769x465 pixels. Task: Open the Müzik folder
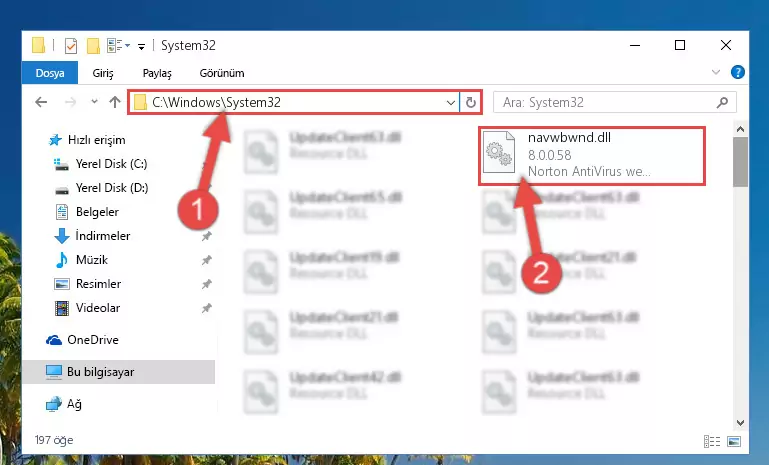point(81,260)
